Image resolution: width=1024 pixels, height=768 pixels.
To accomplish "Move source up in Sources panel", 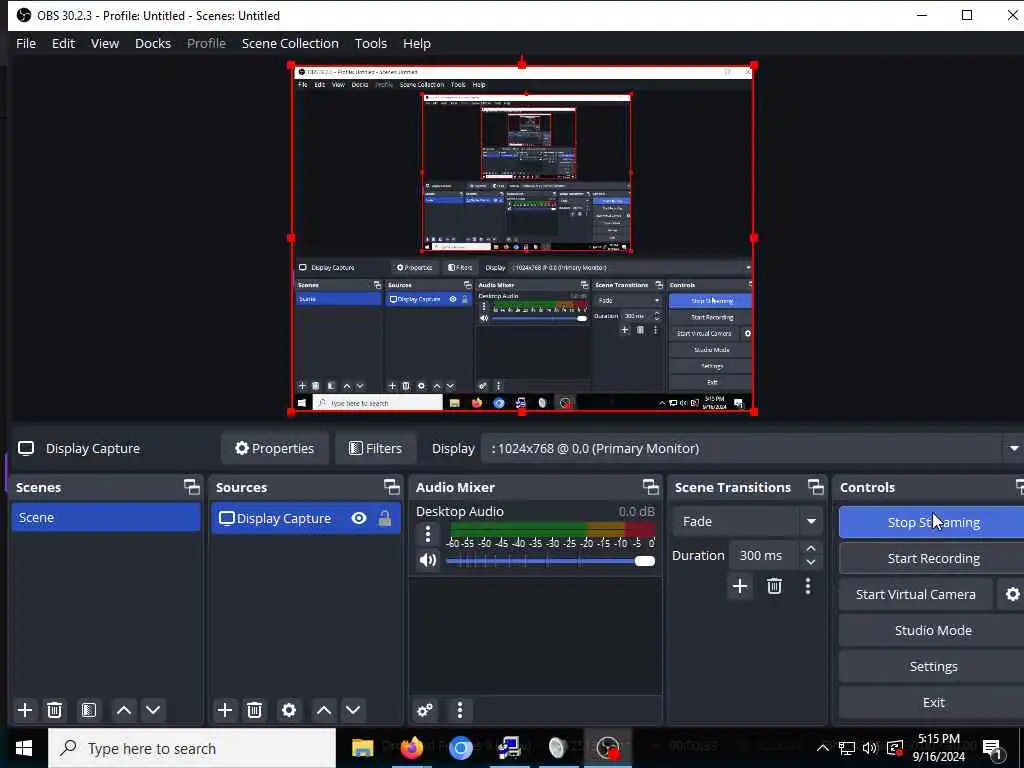I will pos(324,710).
